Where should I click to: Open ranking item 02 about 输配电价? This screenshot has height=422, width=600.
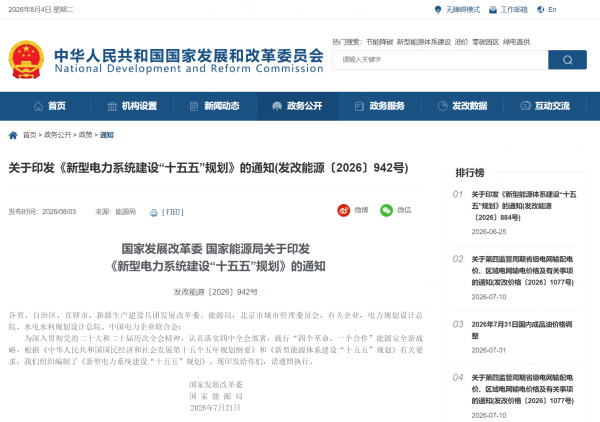[523, 271]
